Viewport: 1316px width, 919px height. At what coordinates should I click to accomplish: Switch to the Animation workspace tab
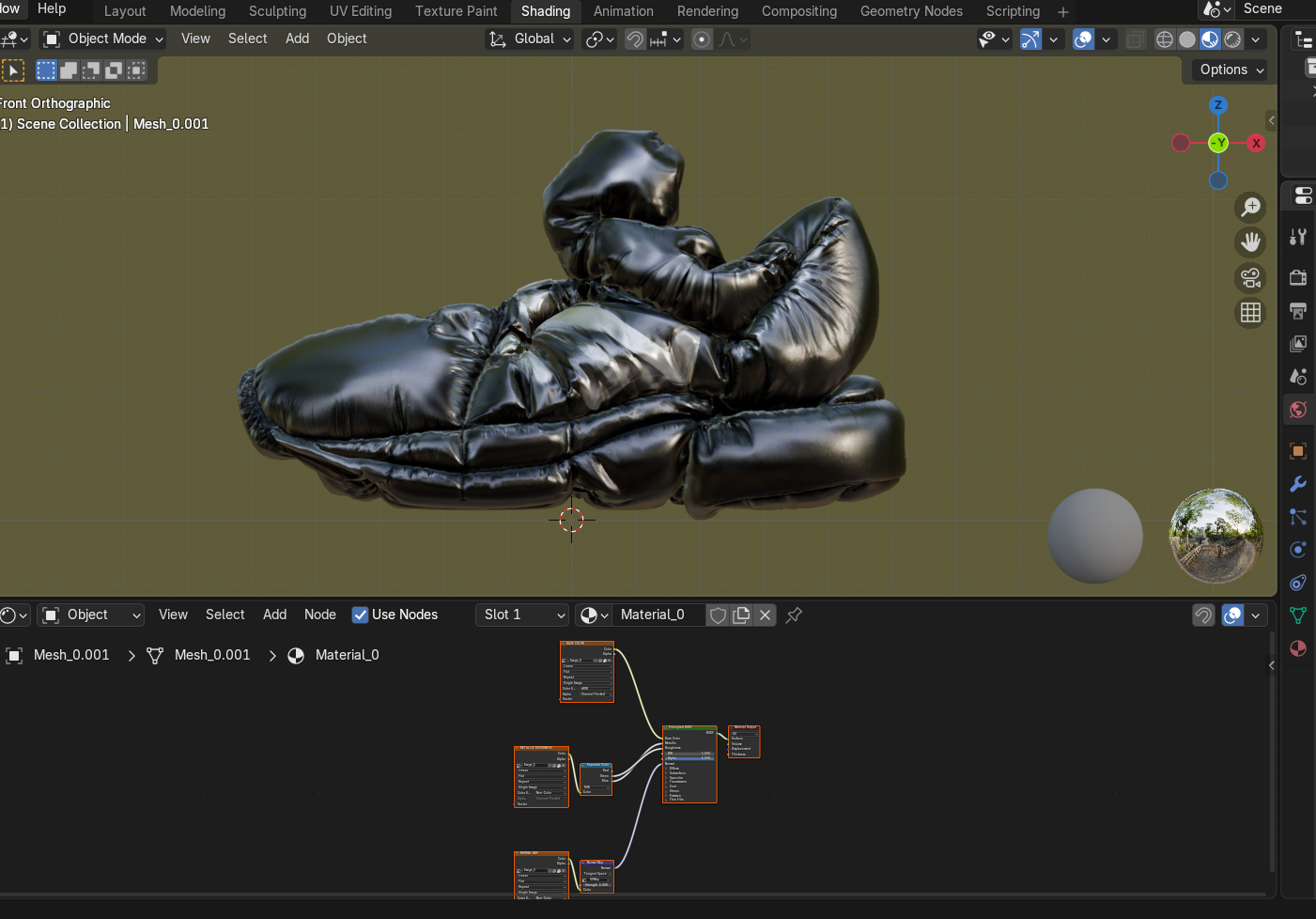[x=624, y=11]
